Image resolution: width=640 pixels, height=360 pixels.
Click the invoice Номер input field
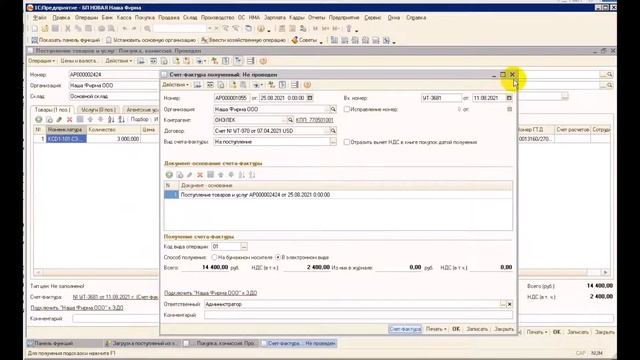[x=231, y=98]
